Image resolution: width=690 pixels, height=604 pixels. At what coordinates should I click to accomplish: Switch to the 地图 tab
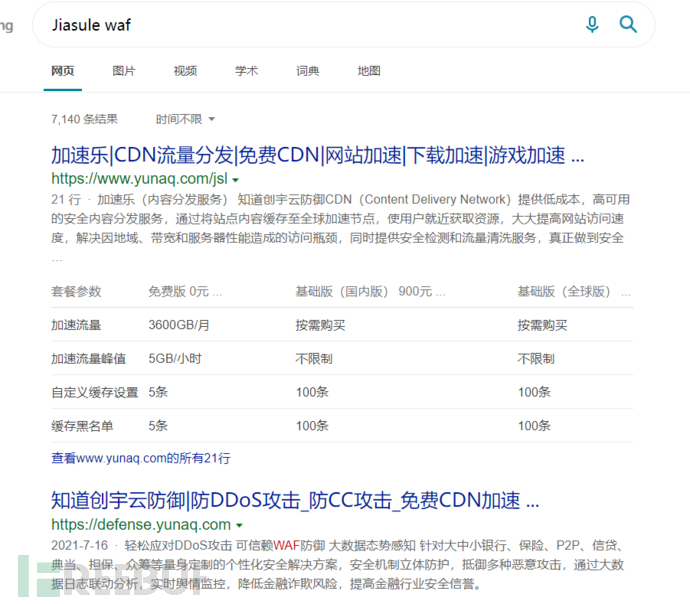369,71
